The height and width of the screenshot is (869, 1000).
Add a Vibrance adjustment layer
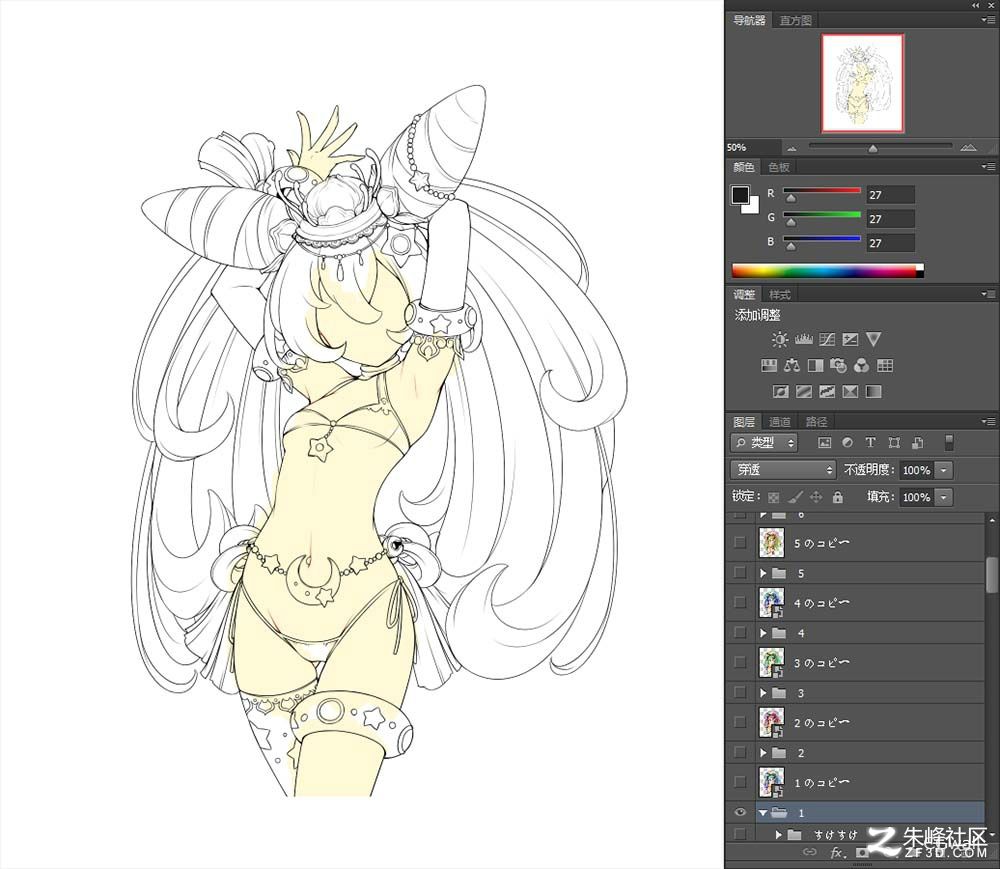click(x=874, y=339)
